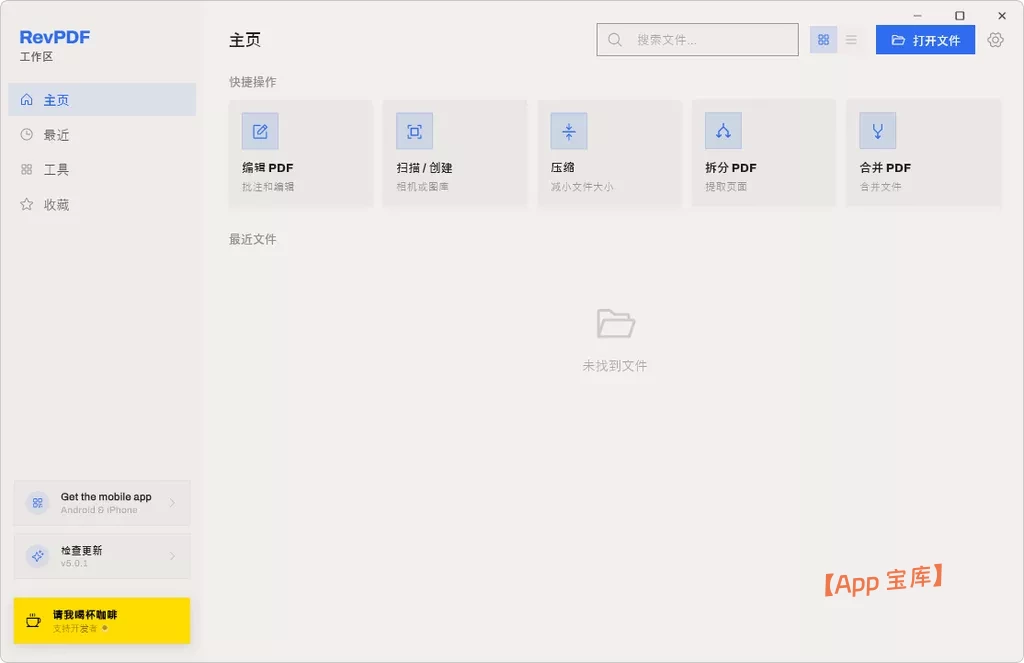Click the 压缩 card title

click(562, 168)
